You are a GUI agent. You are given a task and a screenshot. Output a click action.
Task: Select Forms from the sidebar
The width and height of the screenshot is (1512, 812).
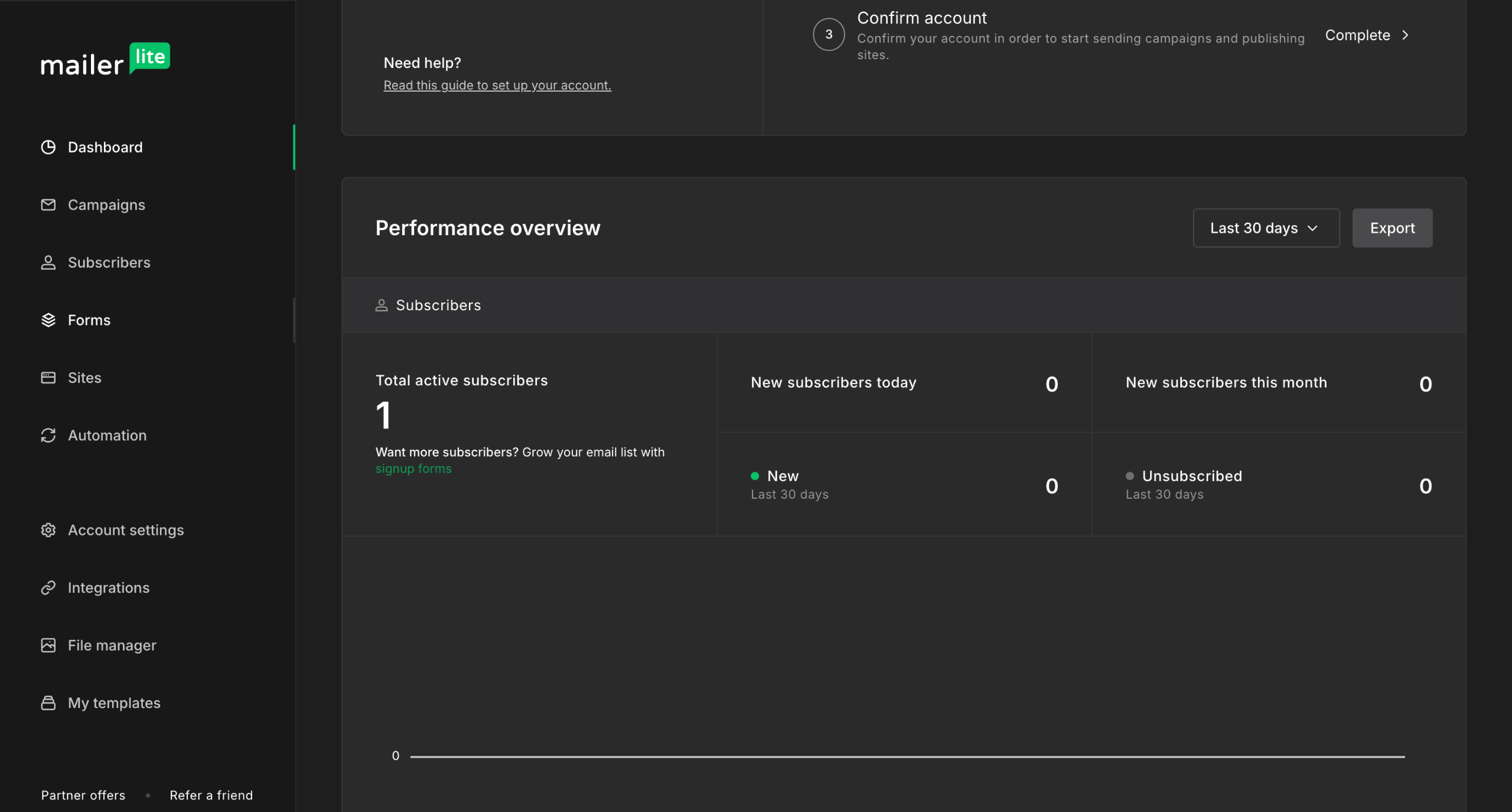89,320
